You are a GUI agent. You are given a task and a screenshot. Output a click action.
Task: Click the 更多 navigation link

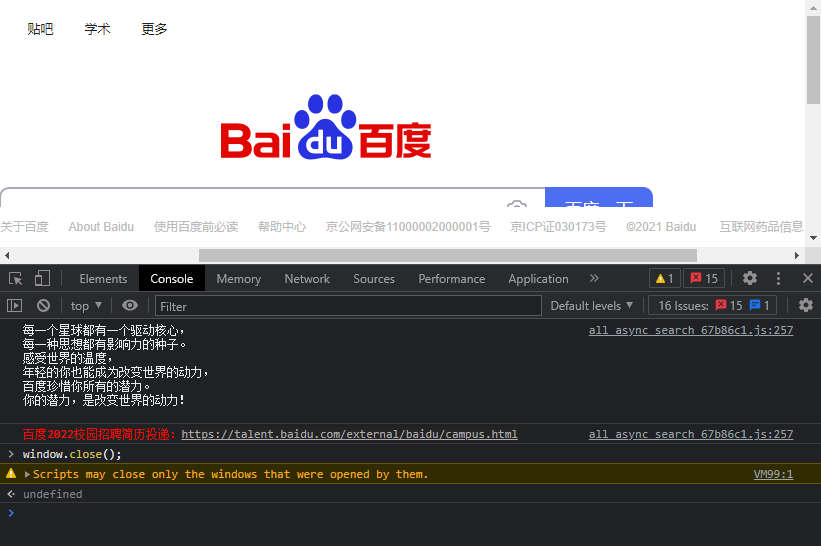[x=154, y=29]
